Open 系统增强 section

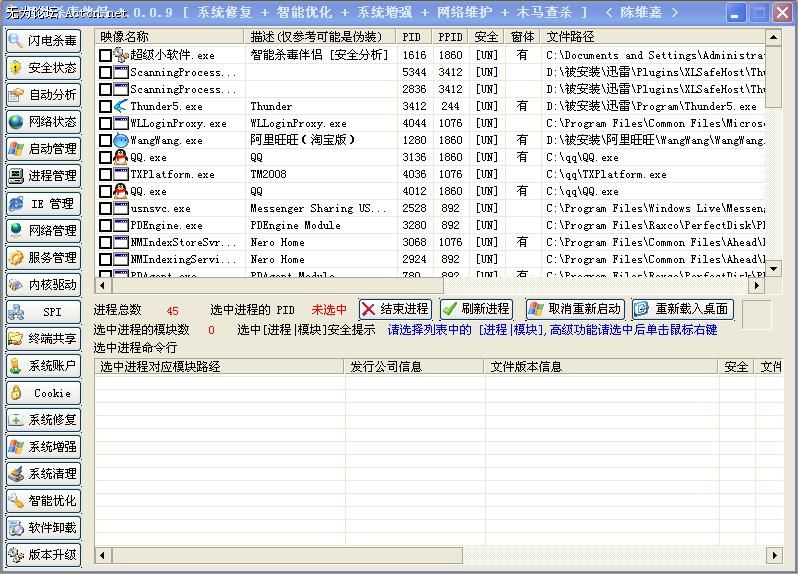pyautogui.click(x=44, y=447)
